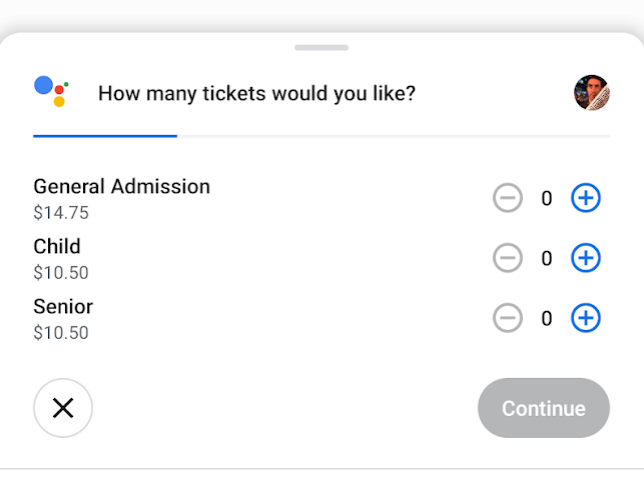
Task: Add a Senior ticket with plus icon
Action: pyautogui.click(x=586, y=318)
